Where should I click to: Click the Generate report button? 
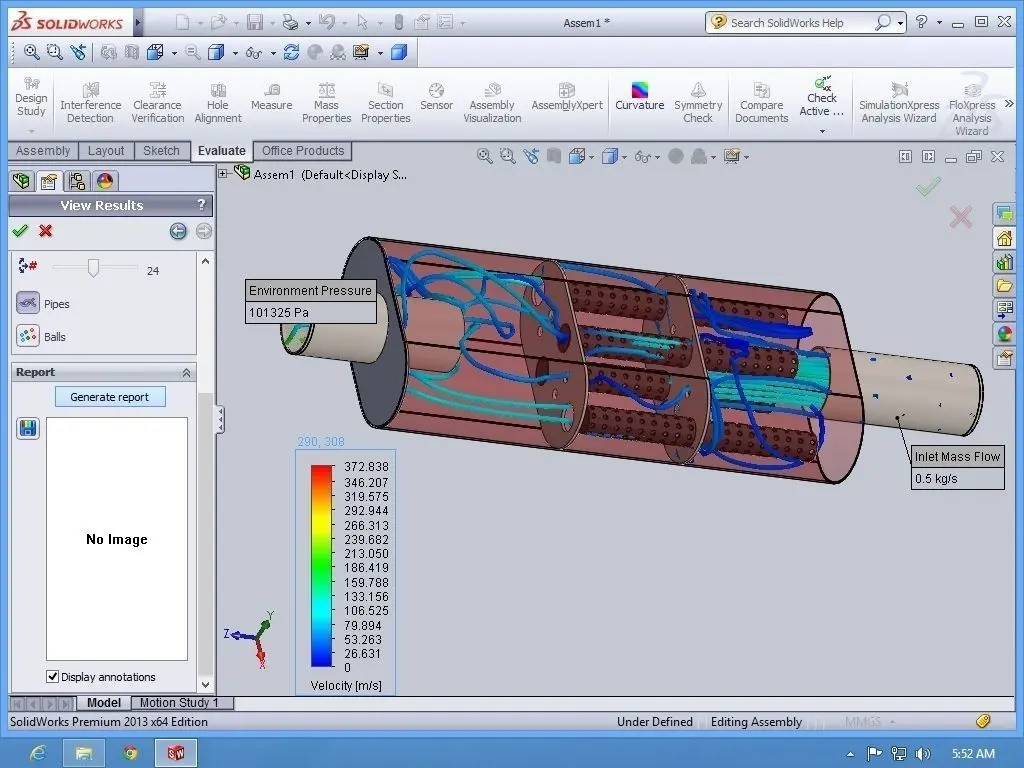coord(110,396)
